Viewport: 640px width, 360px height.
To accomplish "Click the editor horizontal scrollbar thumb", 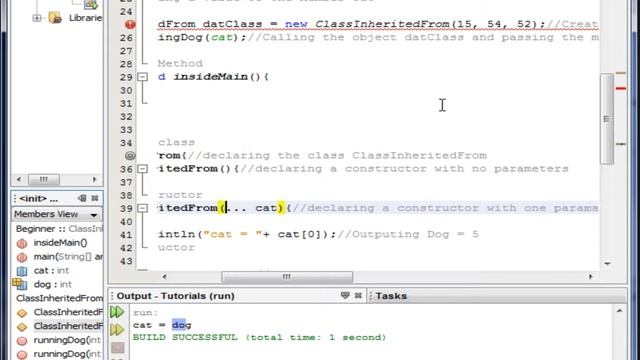I will point(287,277).
